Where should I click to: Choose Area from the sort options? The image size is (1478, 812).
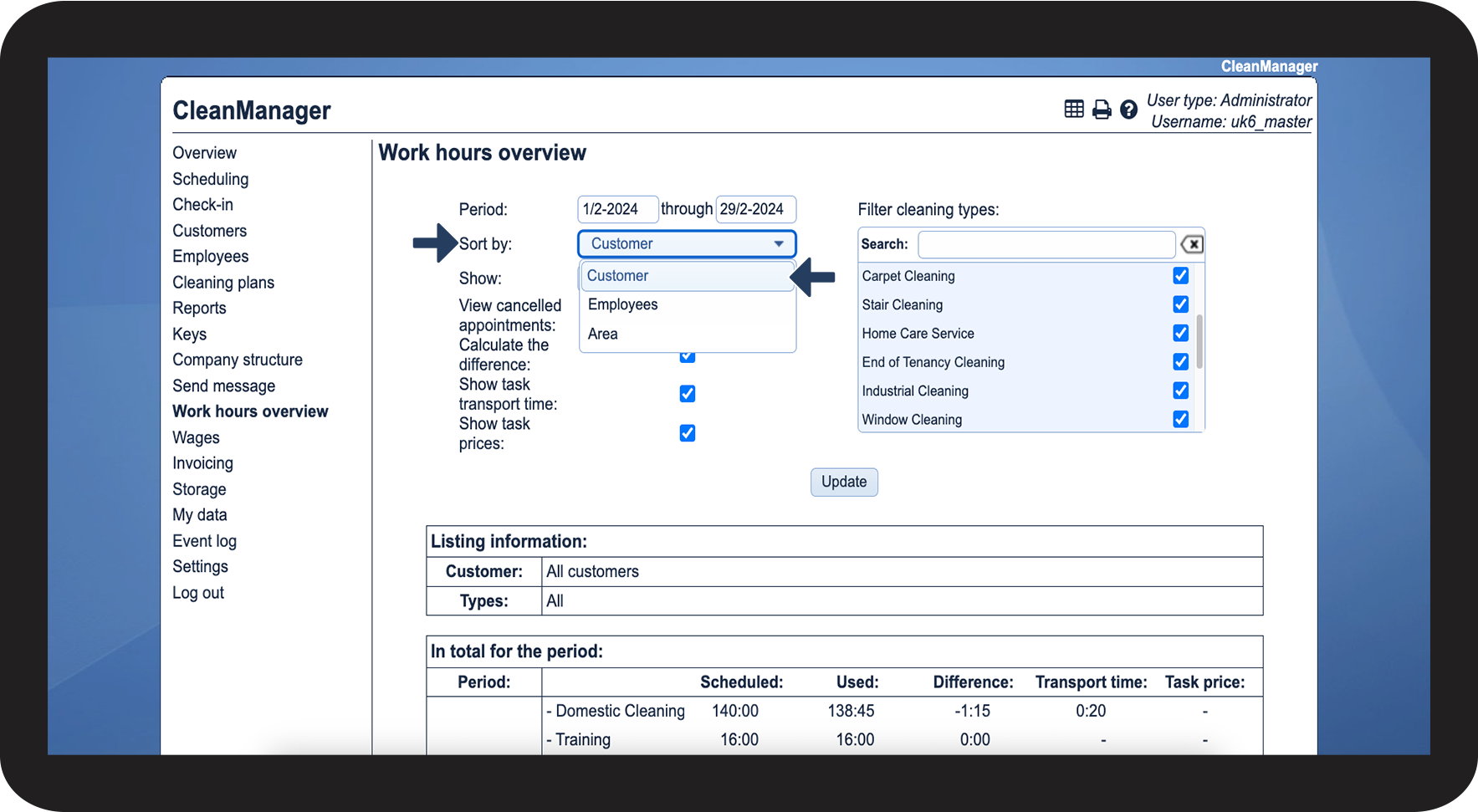coord(603,334)
